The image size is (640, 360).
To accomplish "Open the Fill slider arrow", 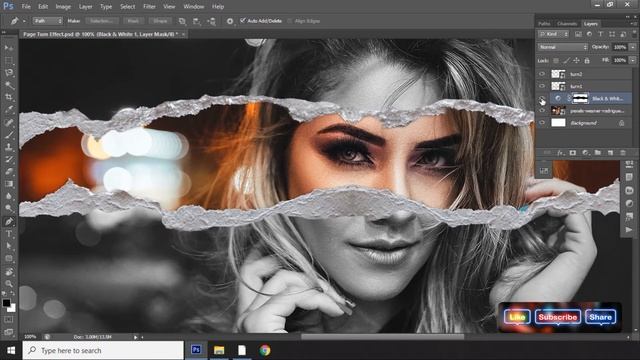I will 633,60.
